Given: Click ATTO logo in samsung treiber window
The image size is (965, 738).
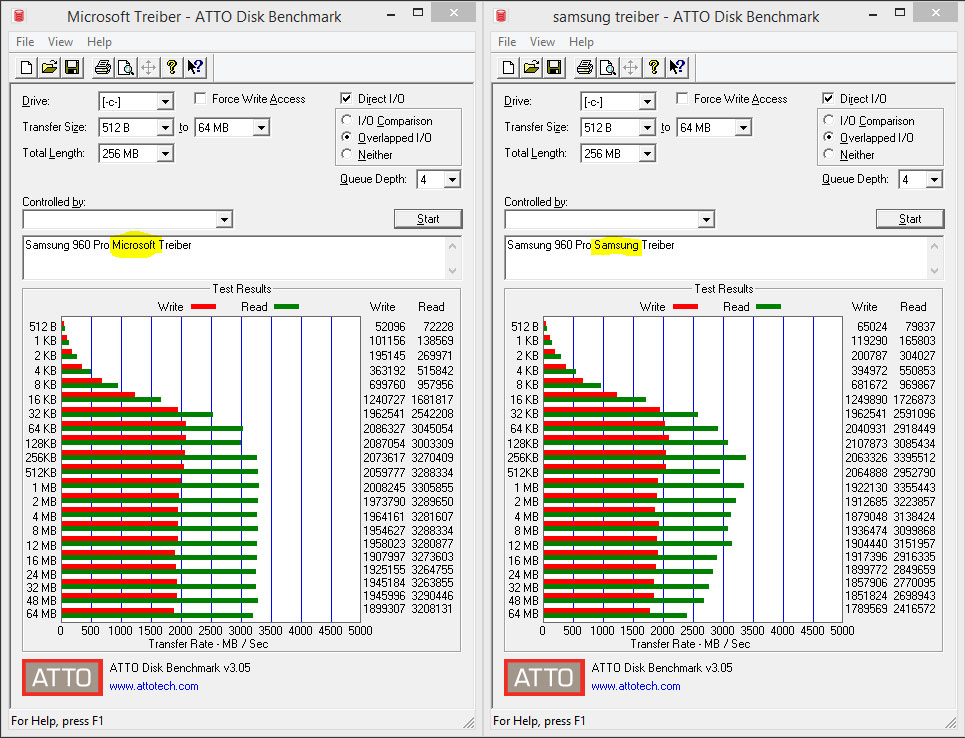Looking at the screenshot, I should (544, 678).
